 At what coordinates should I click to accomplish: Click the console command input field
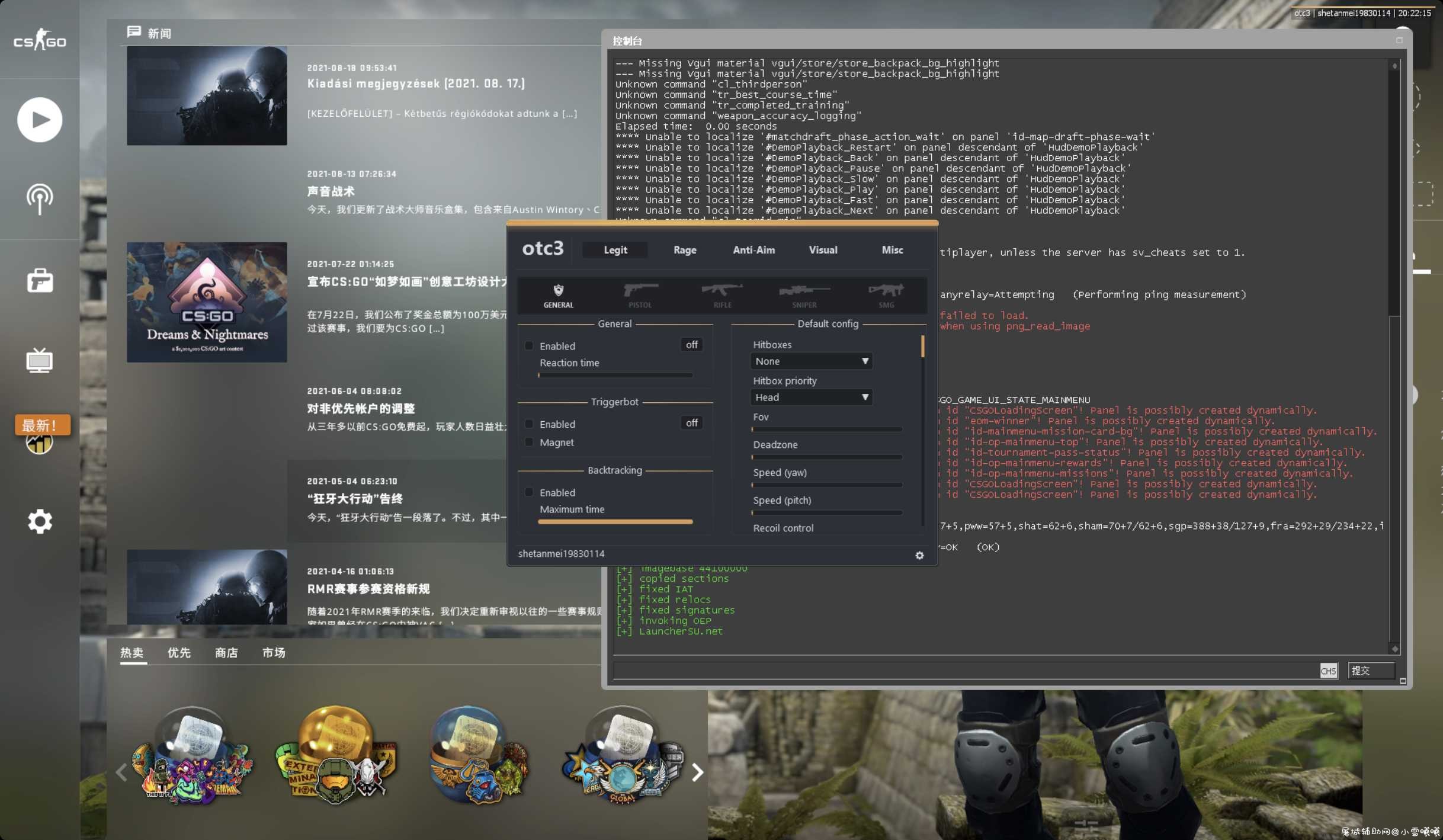click(966, 671)
